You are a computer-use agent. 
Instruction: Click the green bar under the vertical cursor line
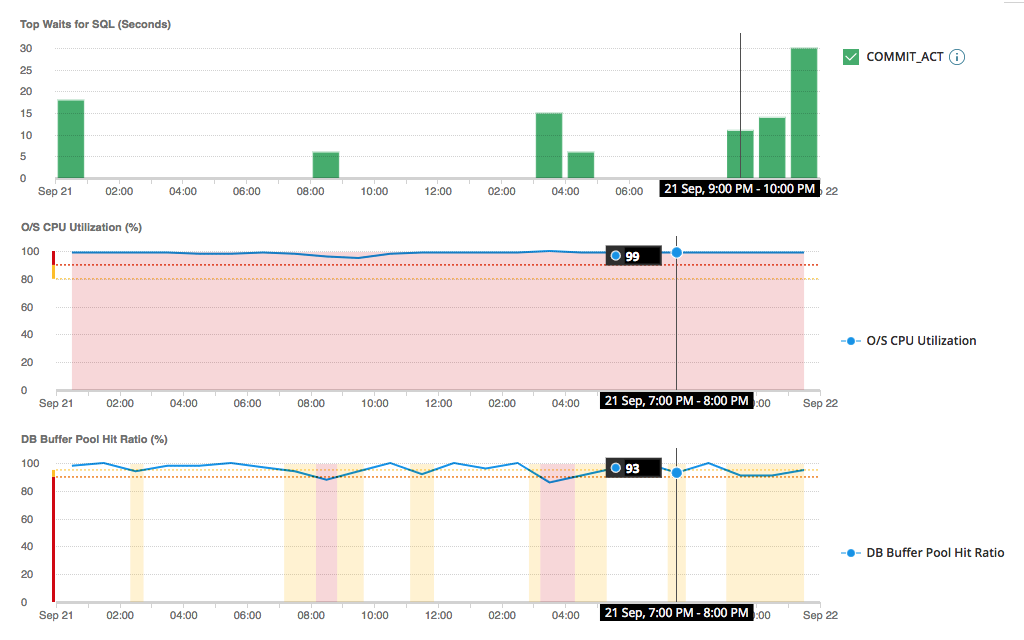[740, 154]
